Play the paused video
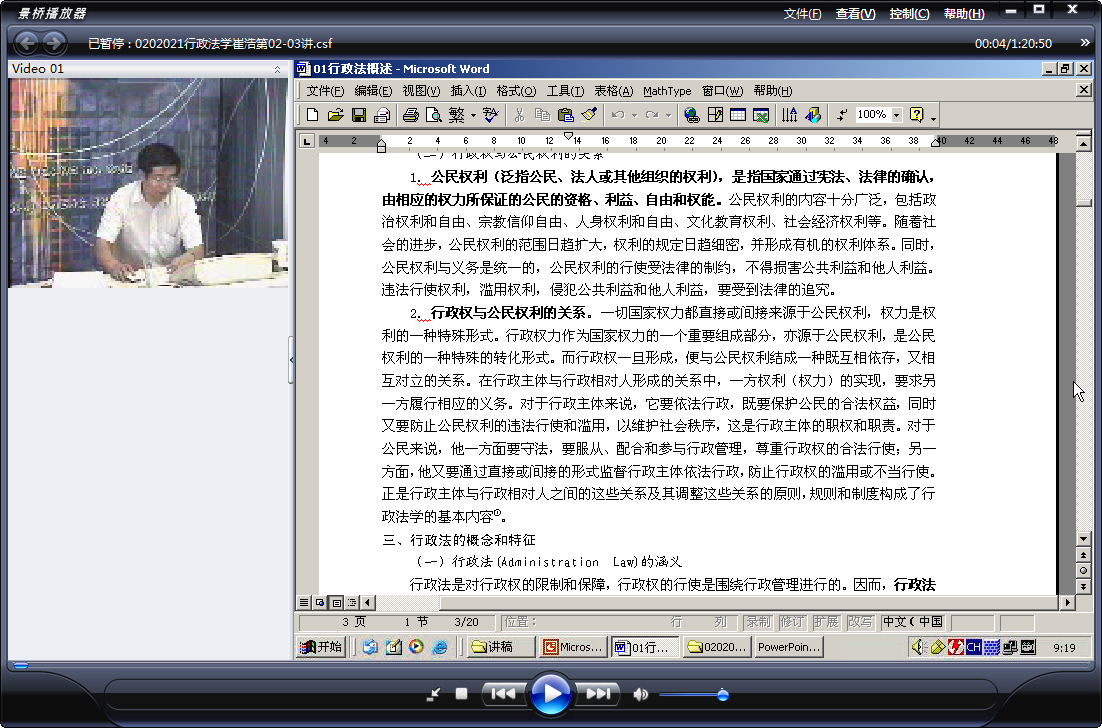 coord(550,694)
